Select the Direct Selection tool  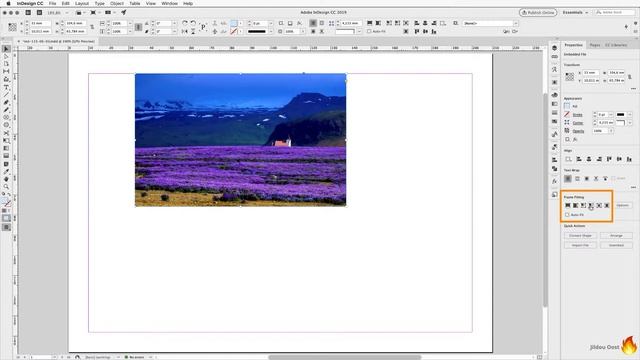click(6, 56)
